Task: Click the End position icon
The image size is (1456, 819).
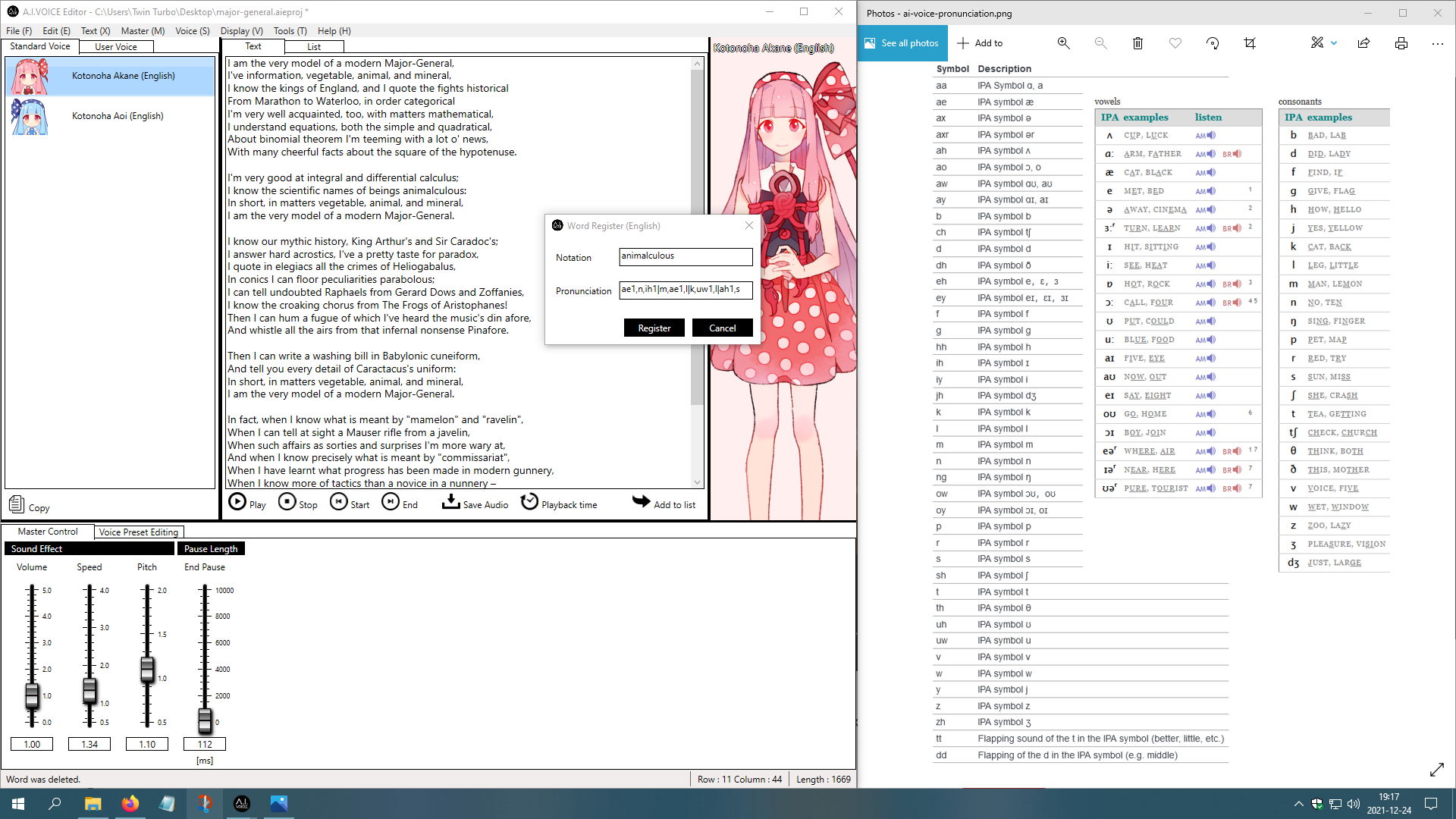Action: pyautogui.click(x=390, y=502)
